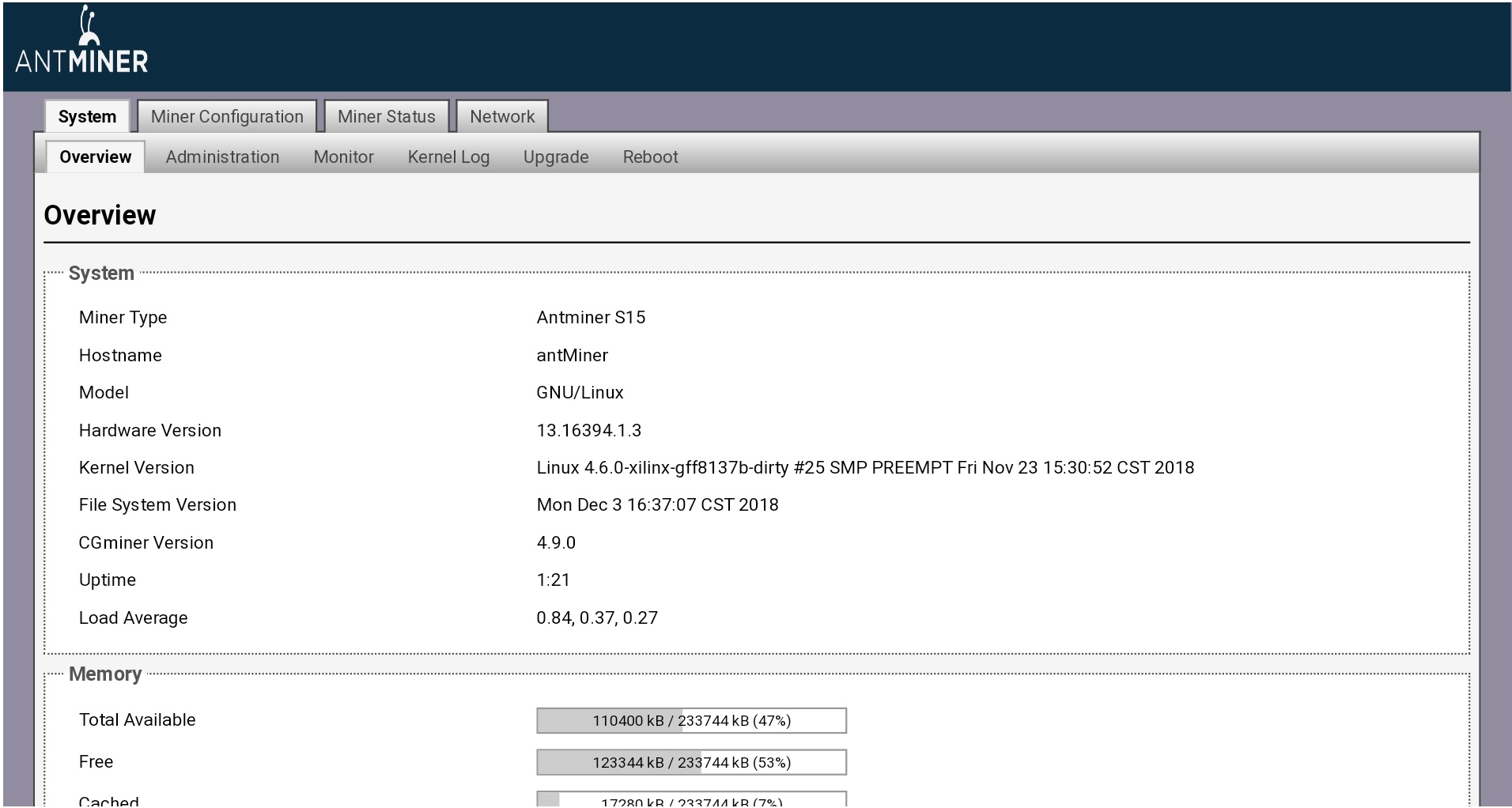Select file system version Mon Dec 3 date
This screenshot has width=1512, height=808.
[x=657, y=504]
